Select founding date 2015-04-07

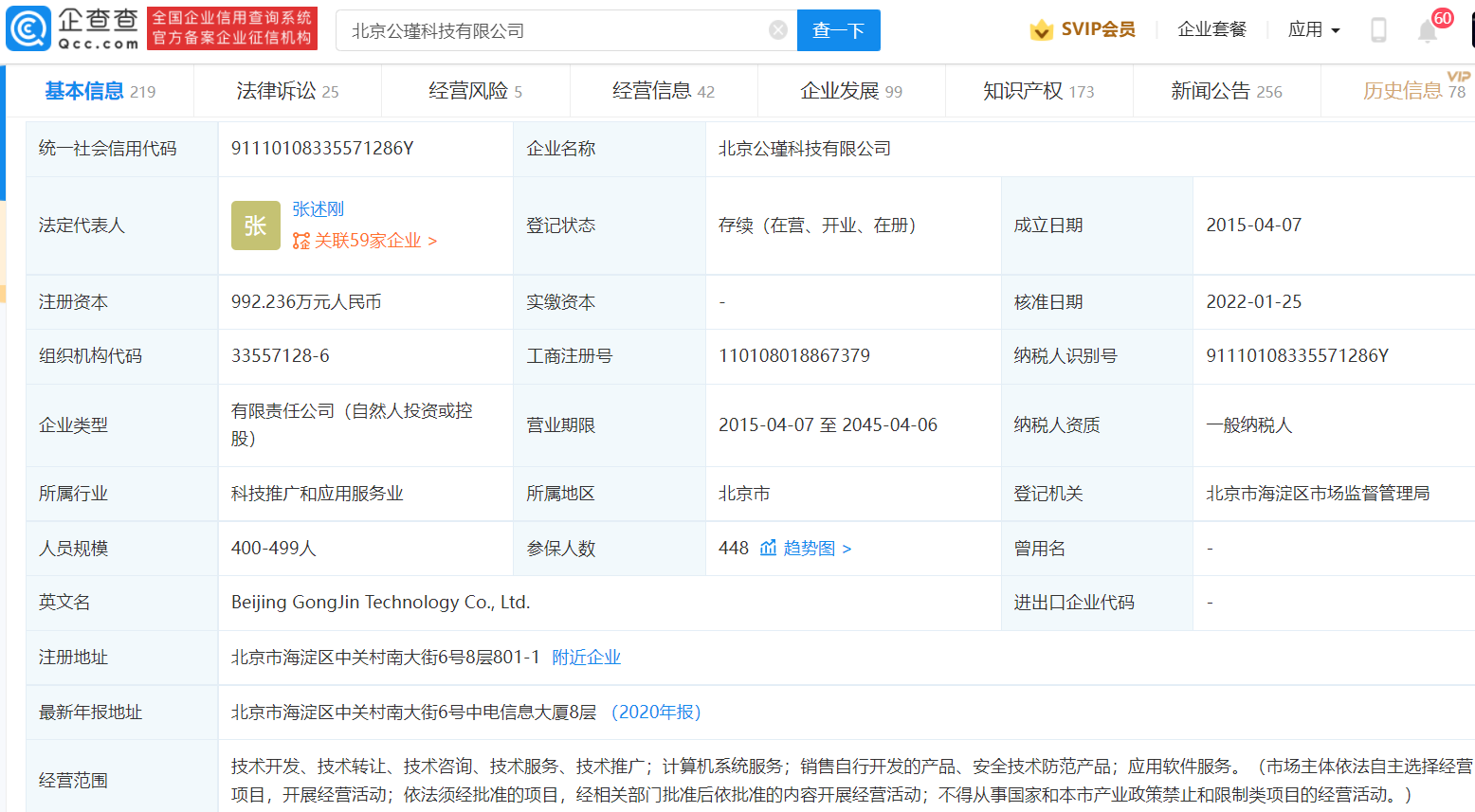tap(1254, 225)
